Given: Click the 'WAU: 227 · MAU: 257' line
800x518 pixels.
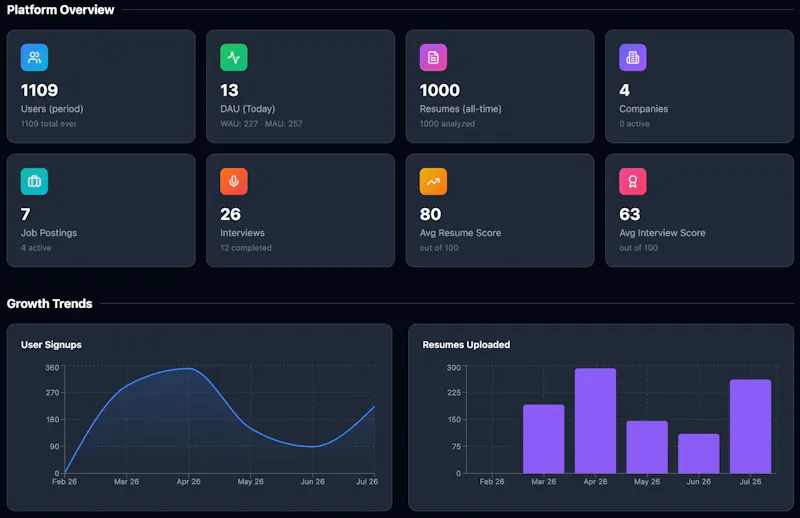Looking at the screenshot, I should point(261,124).
